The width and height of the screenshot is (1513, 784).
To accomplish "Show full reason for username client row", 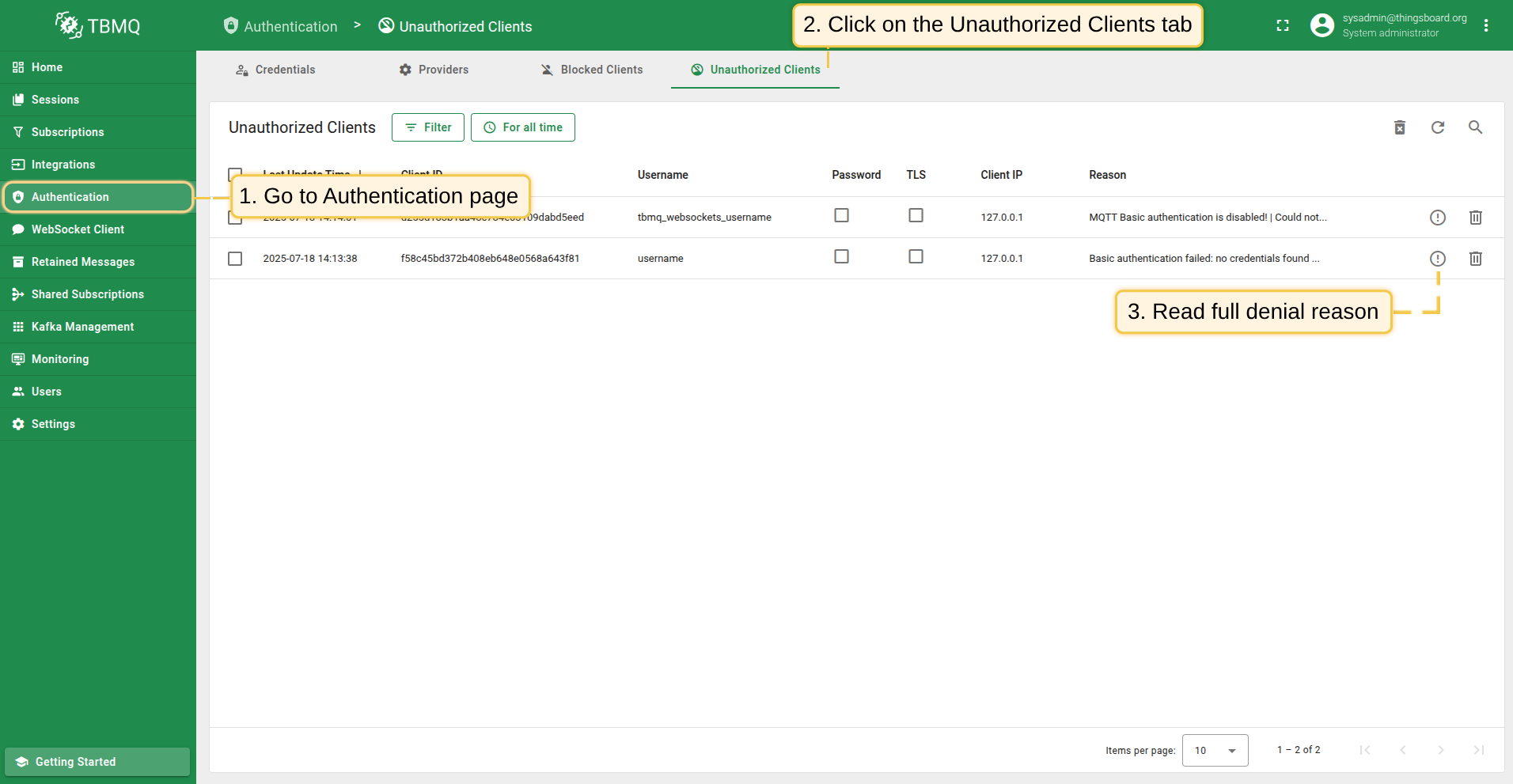I will (1437, 259).
